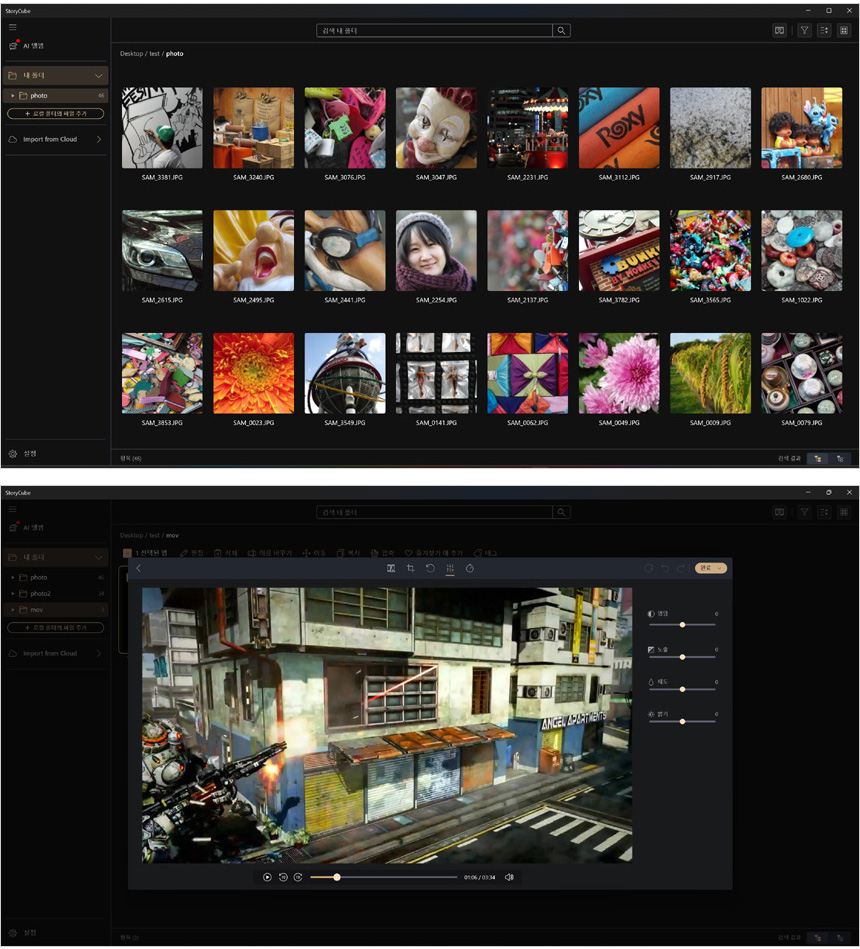Toggle the preview pane icon in top window
860x949 pixels.
pos(780,30)
